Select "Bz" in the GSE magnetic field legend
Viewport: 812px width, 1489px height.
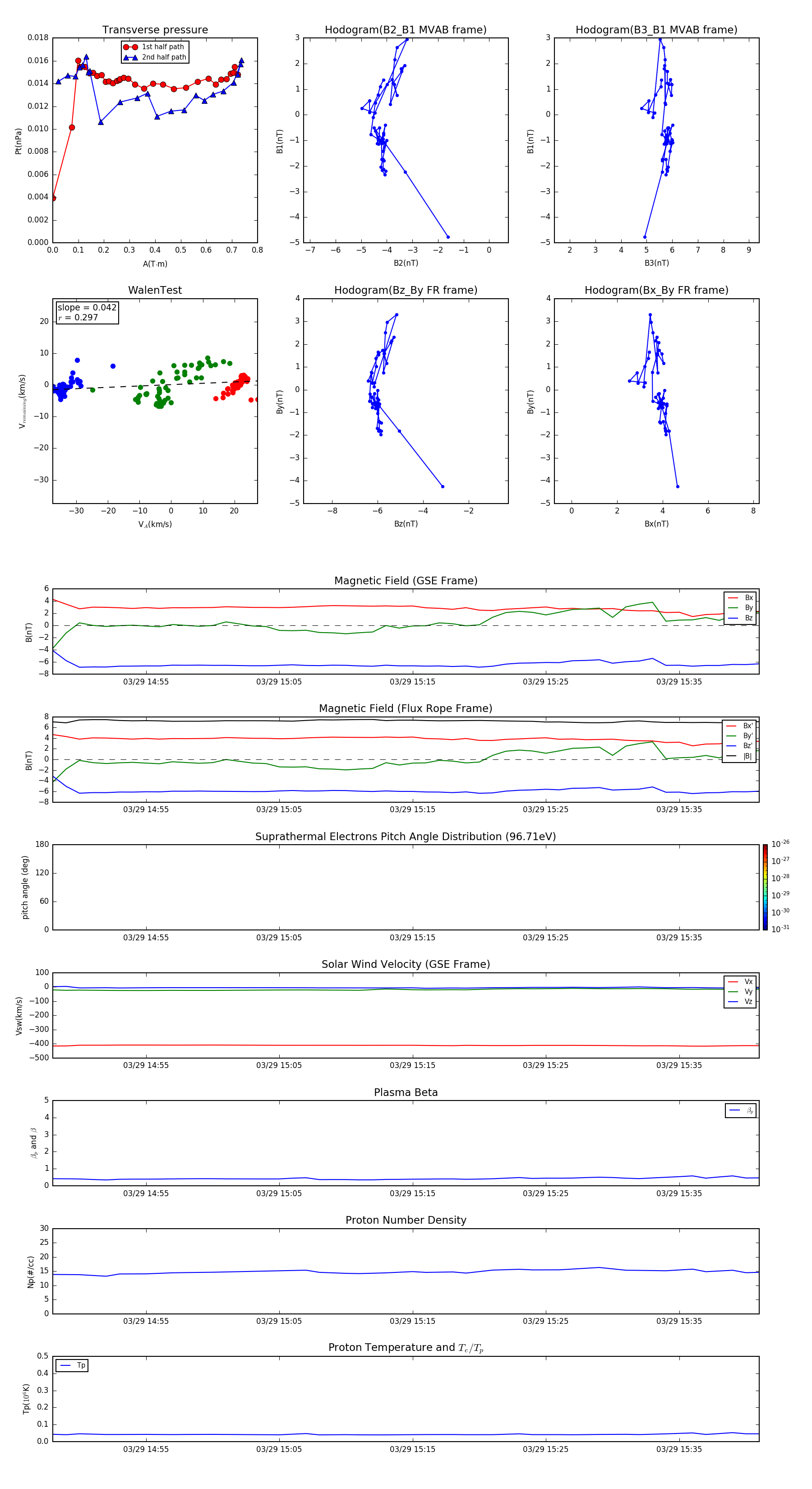pos(741,618)
